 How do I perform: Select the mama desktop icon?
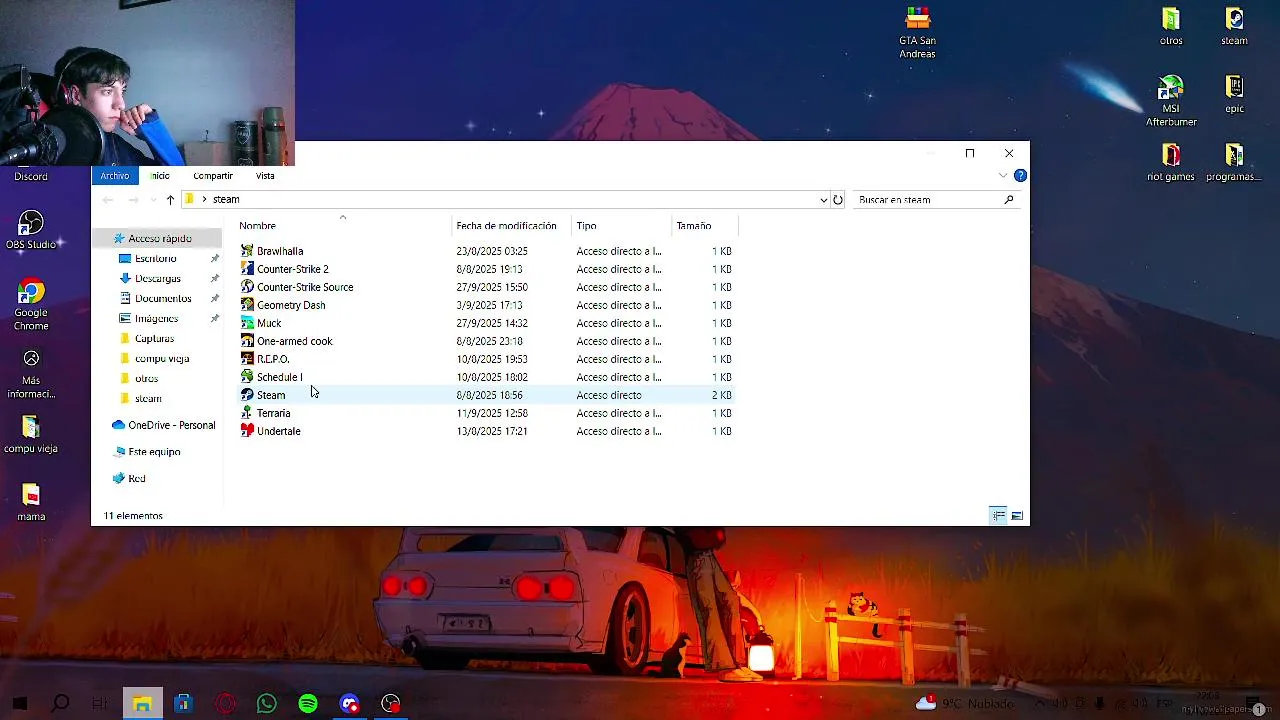point(31,503)
